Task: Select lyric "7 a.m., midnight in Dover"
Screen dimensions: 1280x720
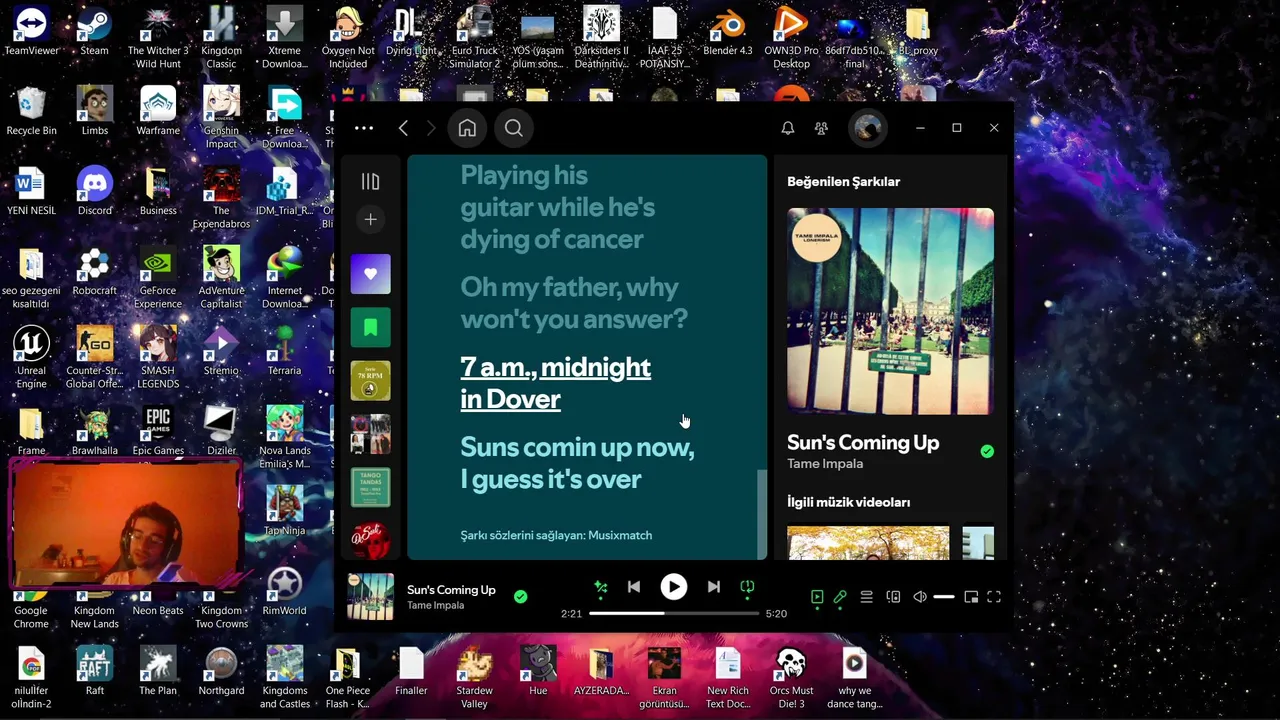Action: click(556, 383)
